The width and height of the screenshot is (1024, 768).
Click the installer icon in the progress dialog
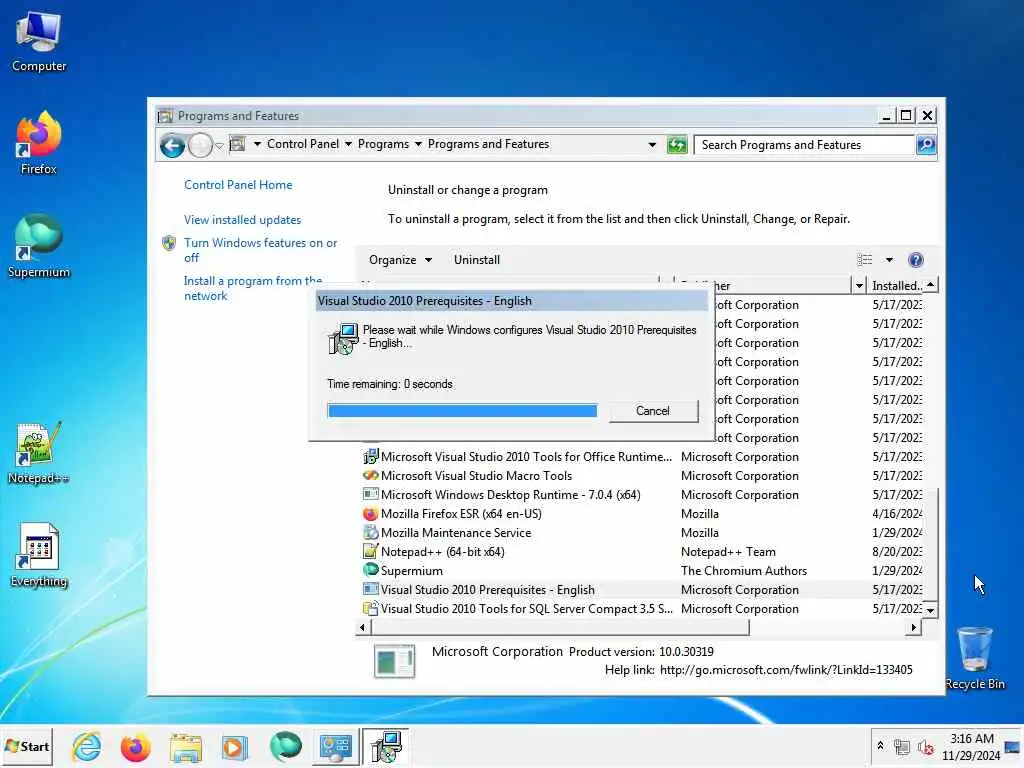[x=343, y=338]
